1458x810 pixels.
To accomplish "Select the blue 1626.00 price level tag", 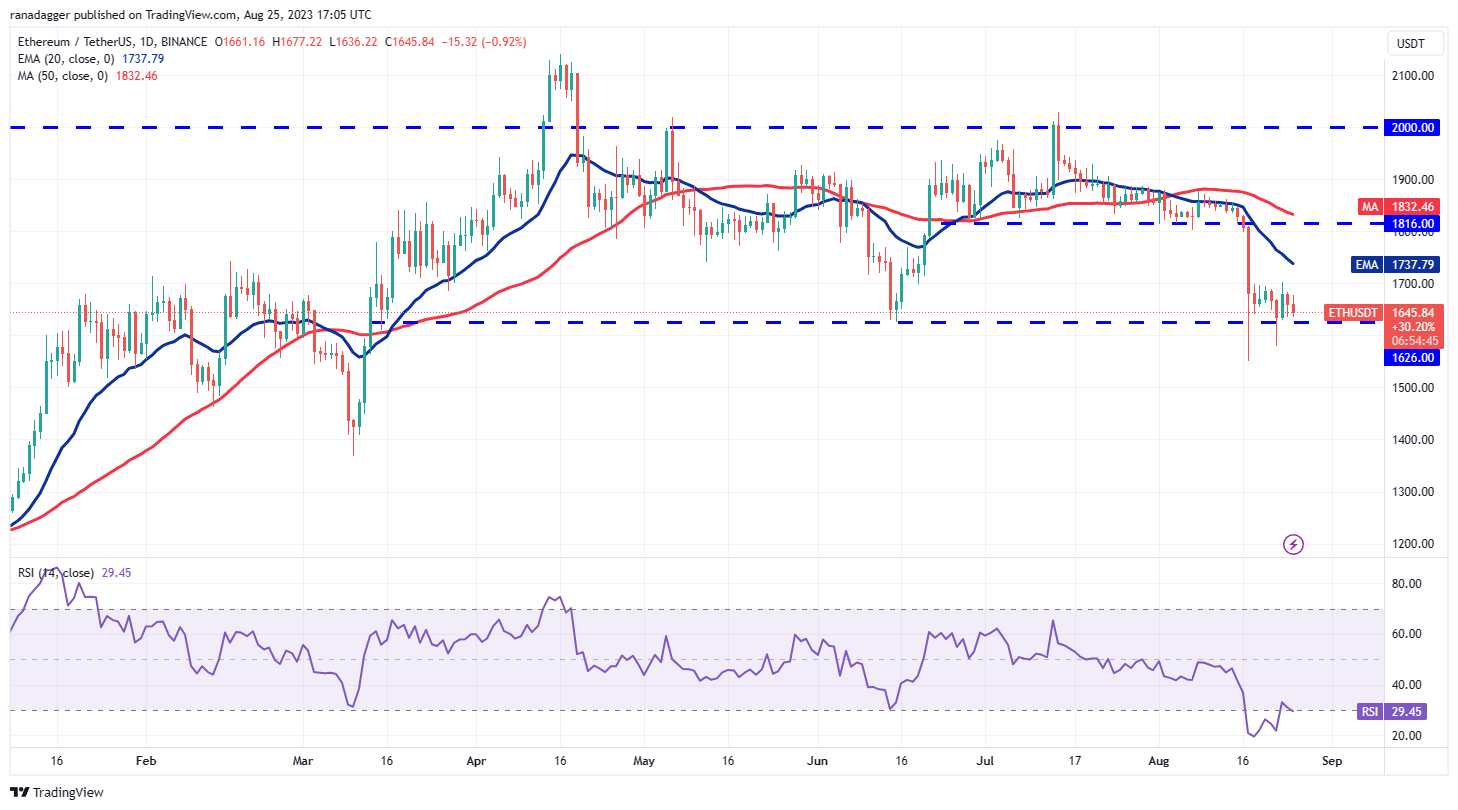I will (1412, 358).
